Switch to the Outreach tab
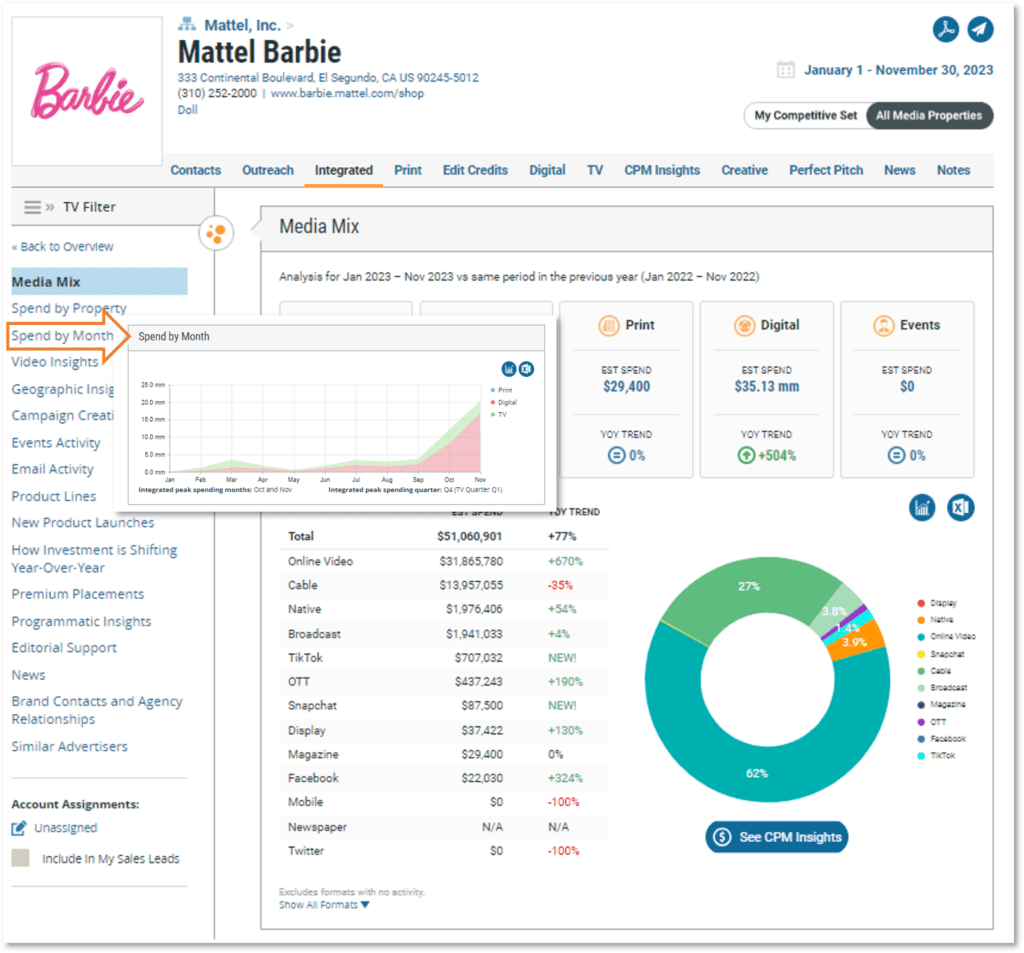This screenshot has width=1024, height=953. (268, 170)
